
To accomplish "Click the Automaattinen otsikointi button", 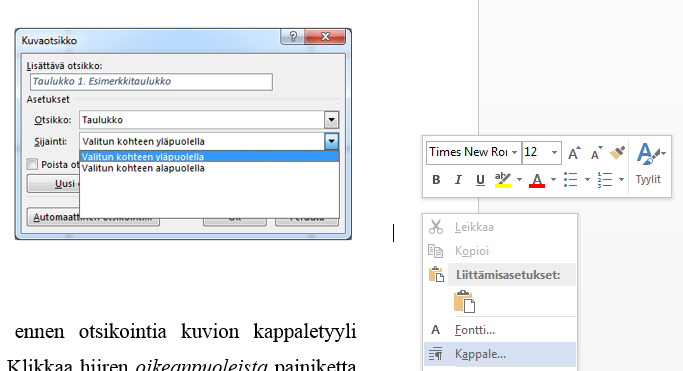I will [93, 217].
